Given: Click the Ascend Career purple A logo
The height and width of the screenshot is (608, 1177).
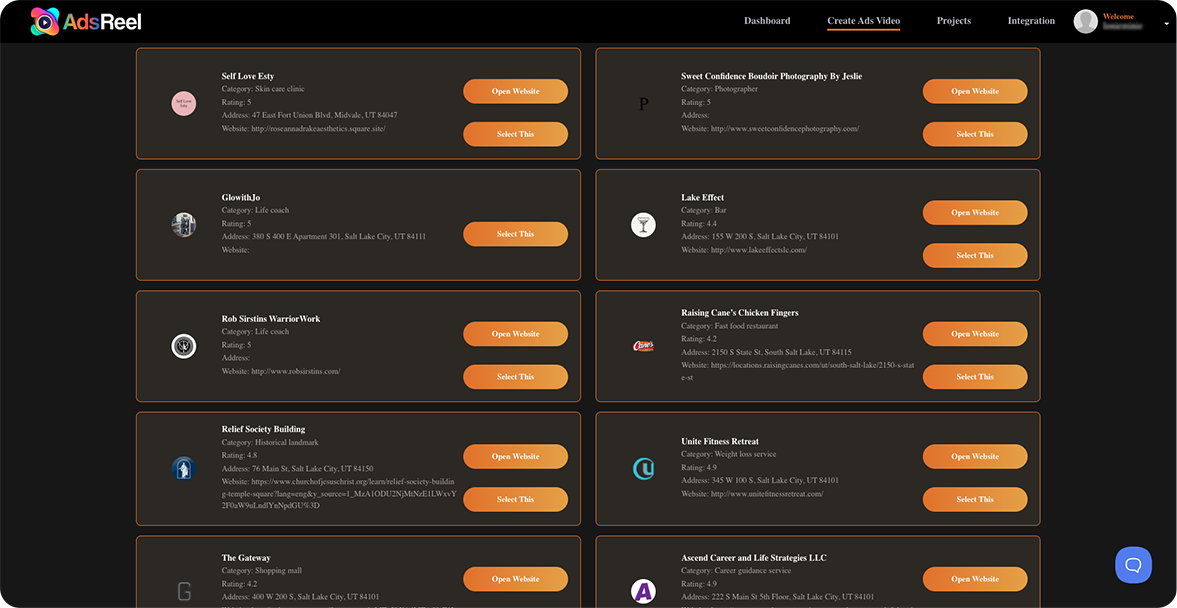Looking at the screenshot, I should [x=643, y=591].
